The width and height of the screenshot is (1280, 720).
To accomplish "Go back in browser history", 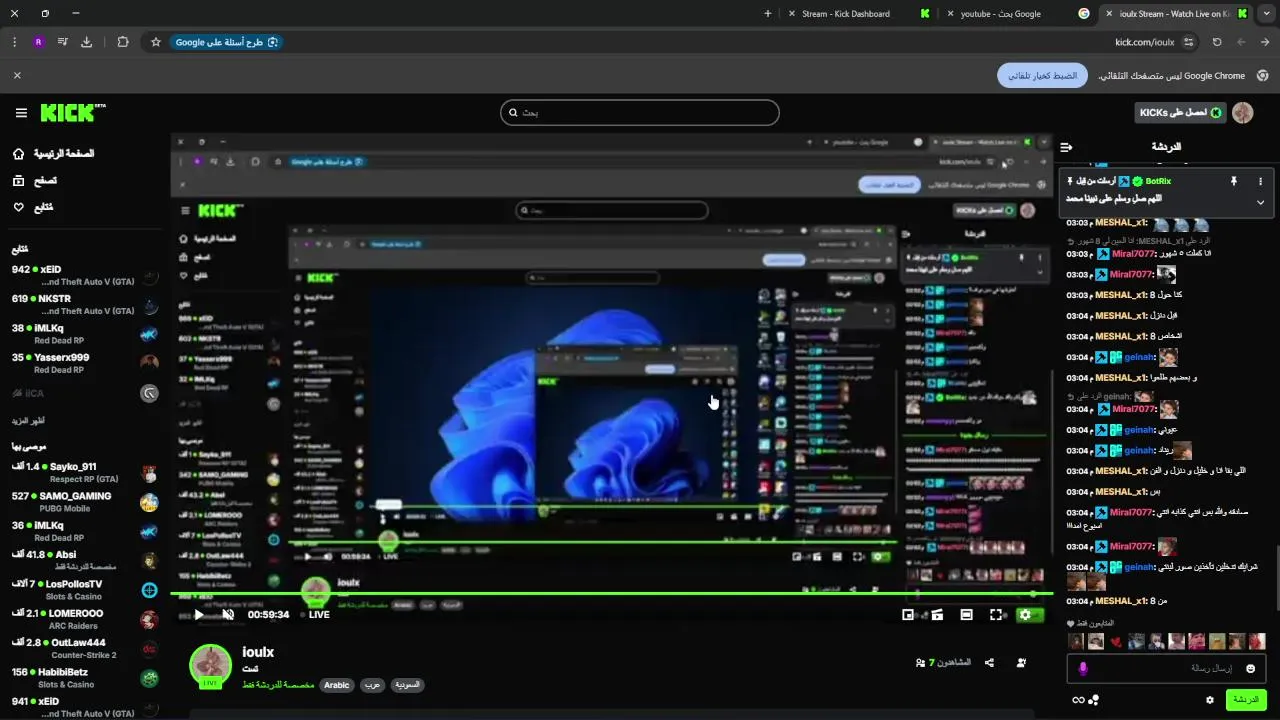I will tap(1265, 42).
